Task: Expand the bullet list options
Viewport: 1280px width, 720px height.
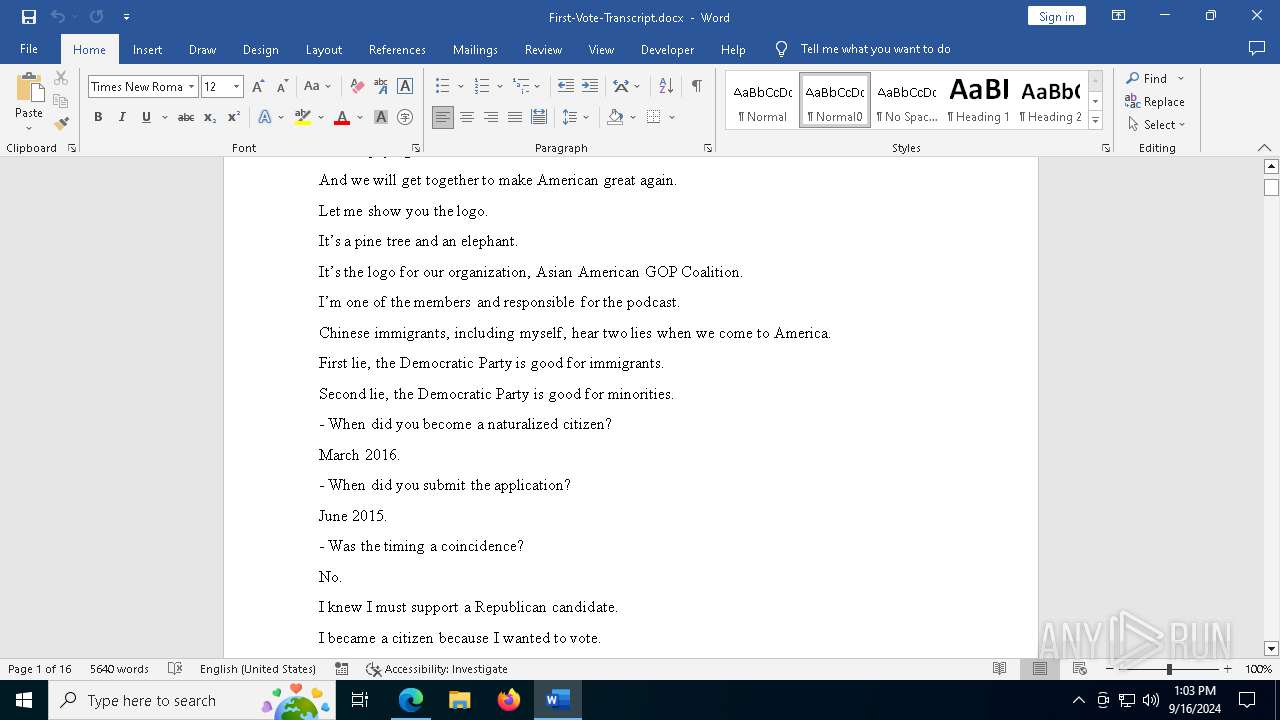Action: [x=460, y=87]
